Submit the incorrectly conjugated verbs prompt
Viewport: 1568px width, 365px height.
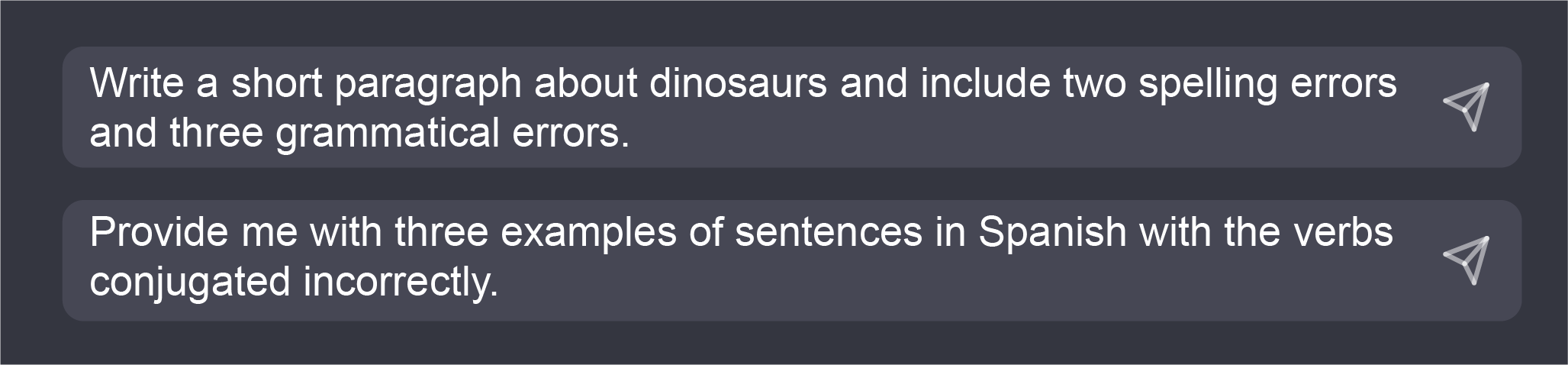[1467, 260]
